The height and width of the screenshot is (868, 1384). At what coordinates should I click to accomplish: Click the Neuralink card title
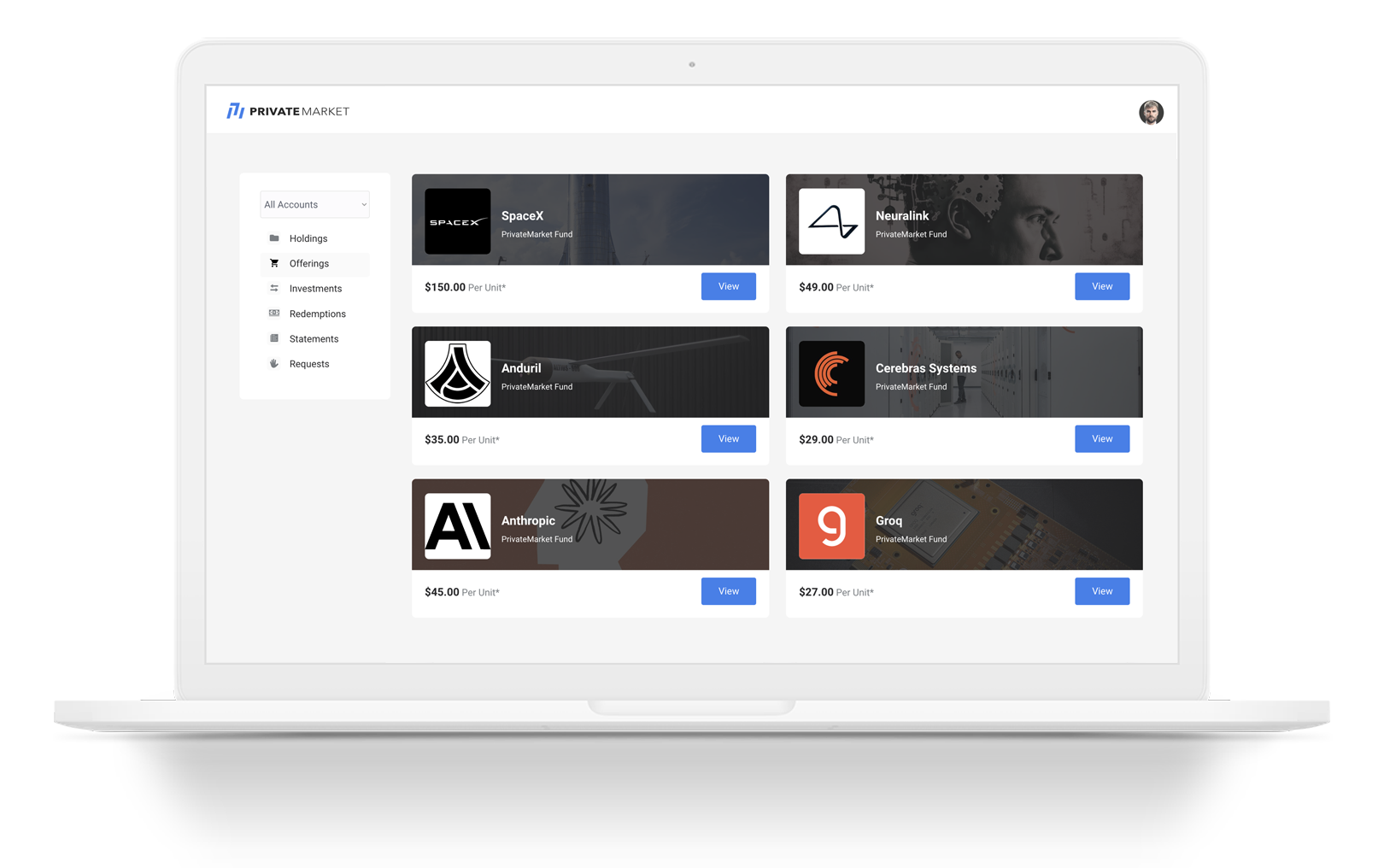902,216
